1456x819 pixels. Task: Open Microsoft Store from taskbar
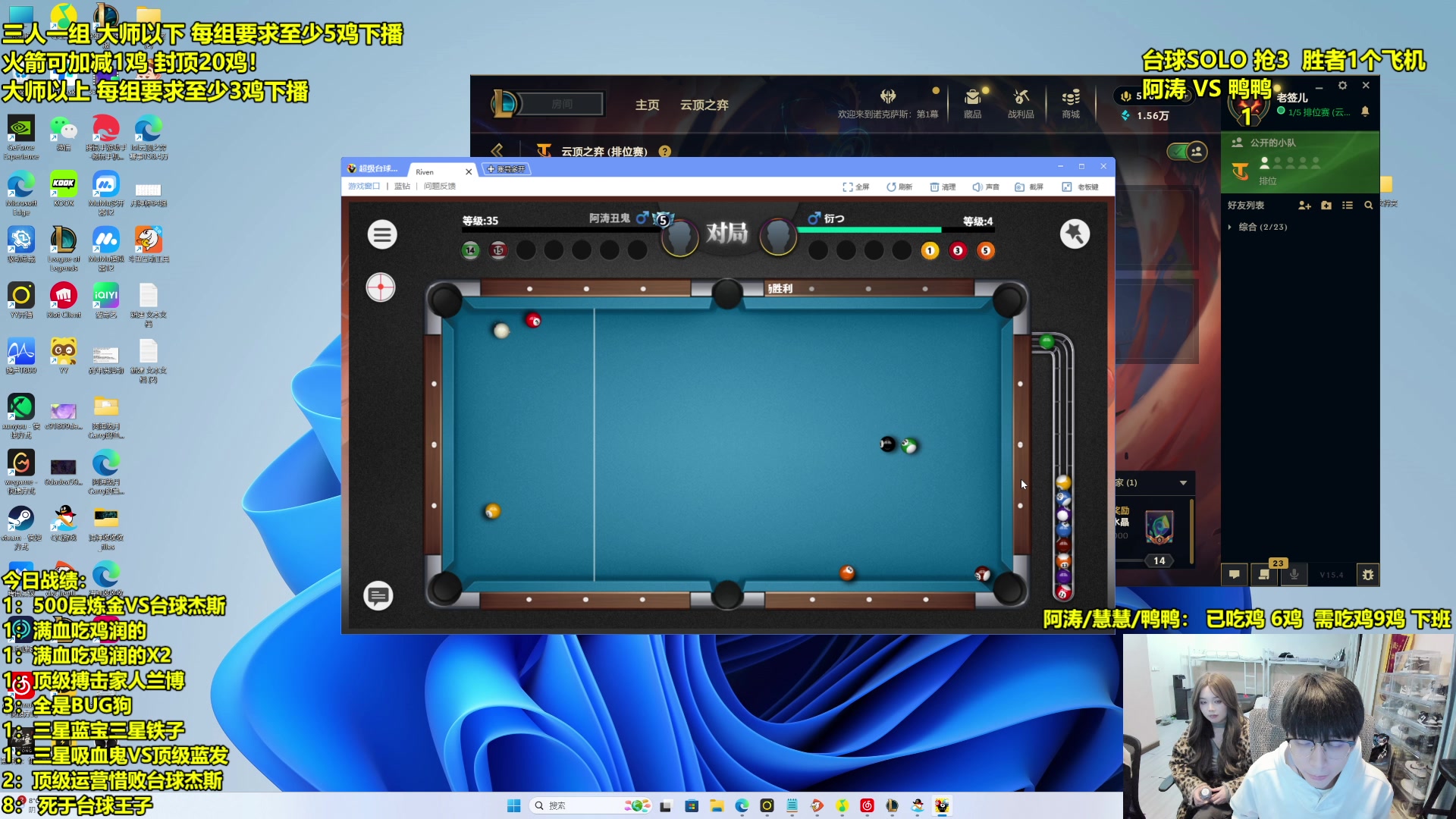click(x=692, y=805)
